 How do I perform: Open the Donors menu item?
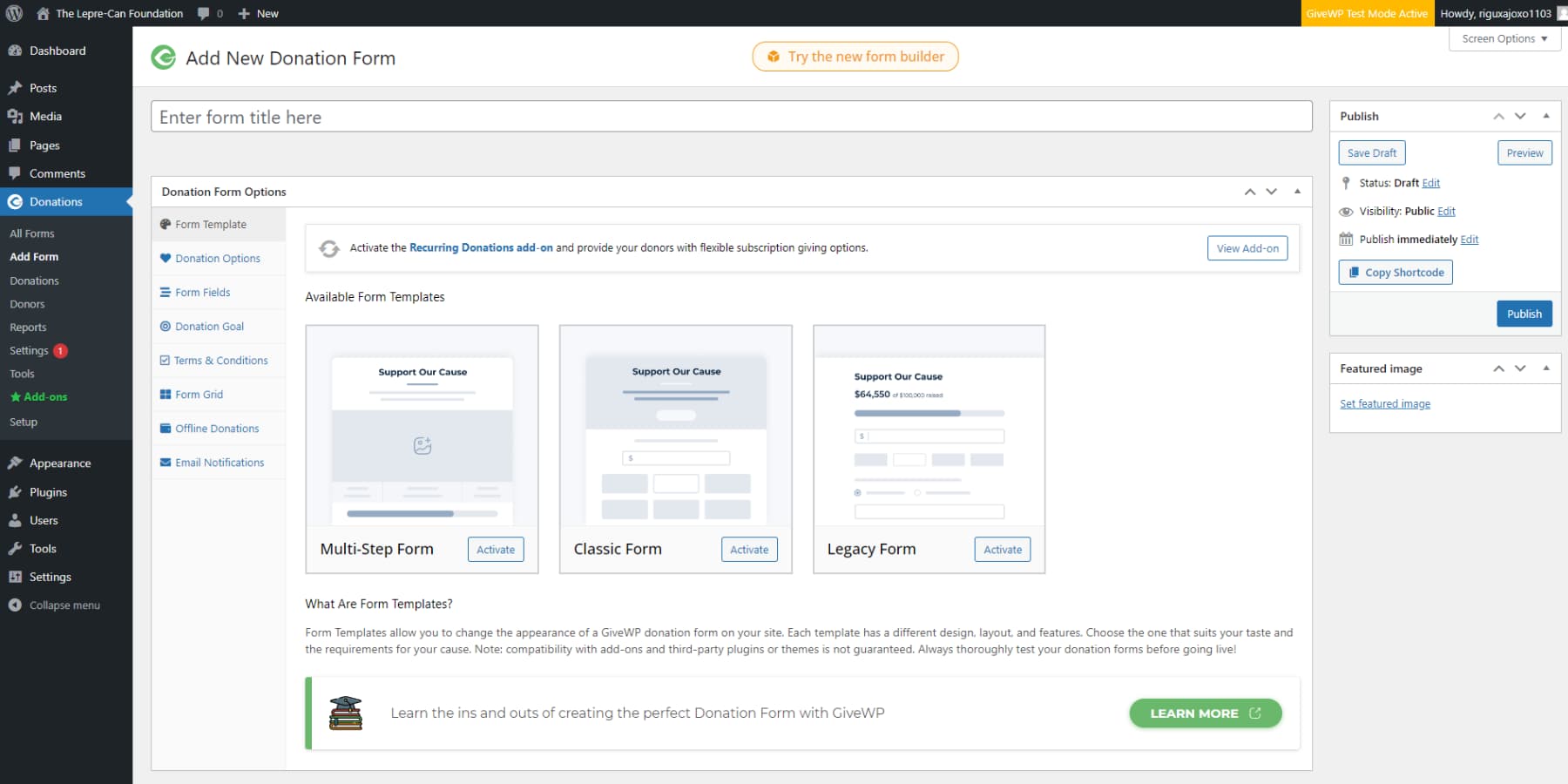(27, 303)
